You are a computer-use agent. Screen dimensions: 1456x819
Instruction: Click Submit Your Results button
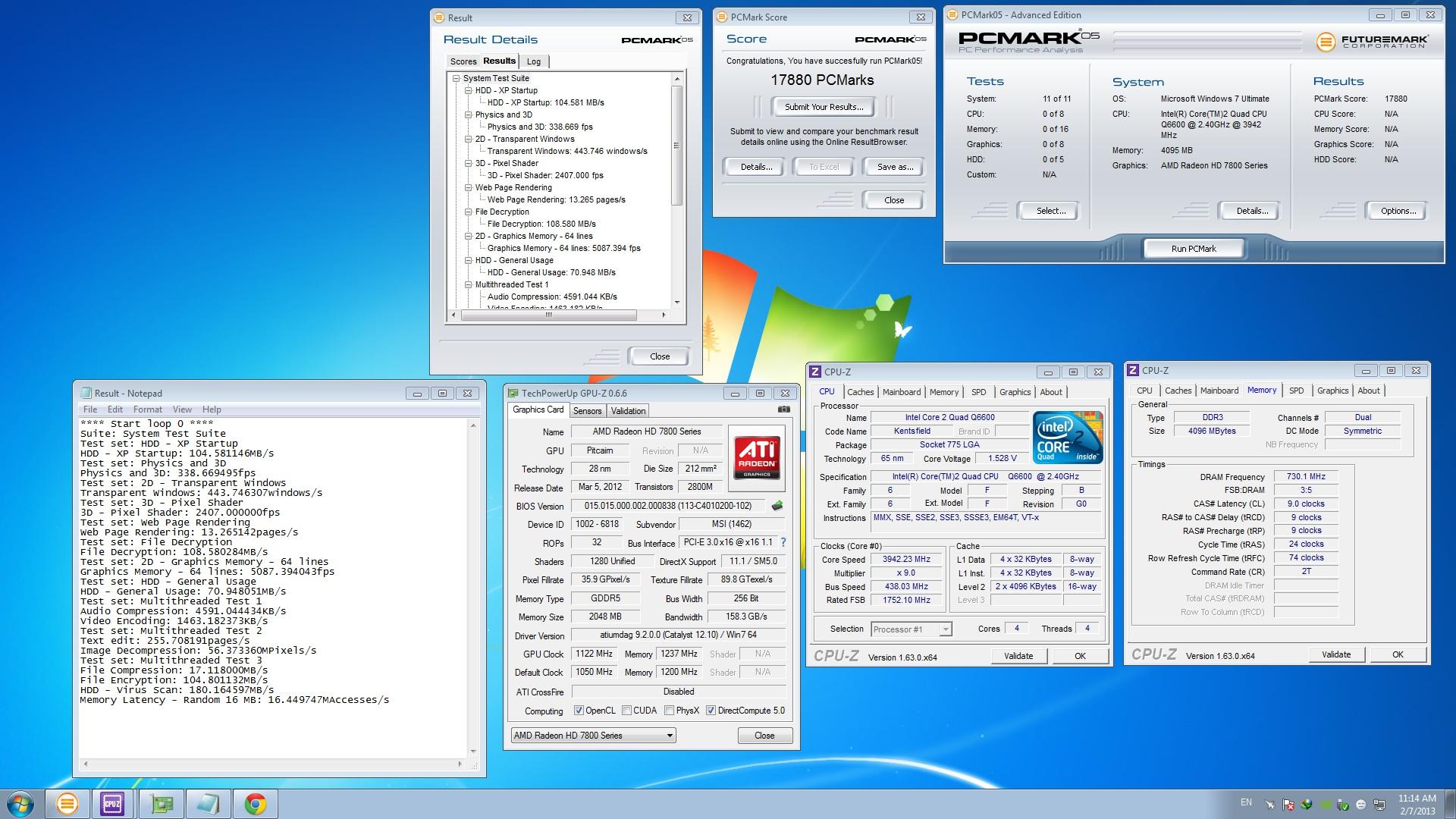point(824,107)
